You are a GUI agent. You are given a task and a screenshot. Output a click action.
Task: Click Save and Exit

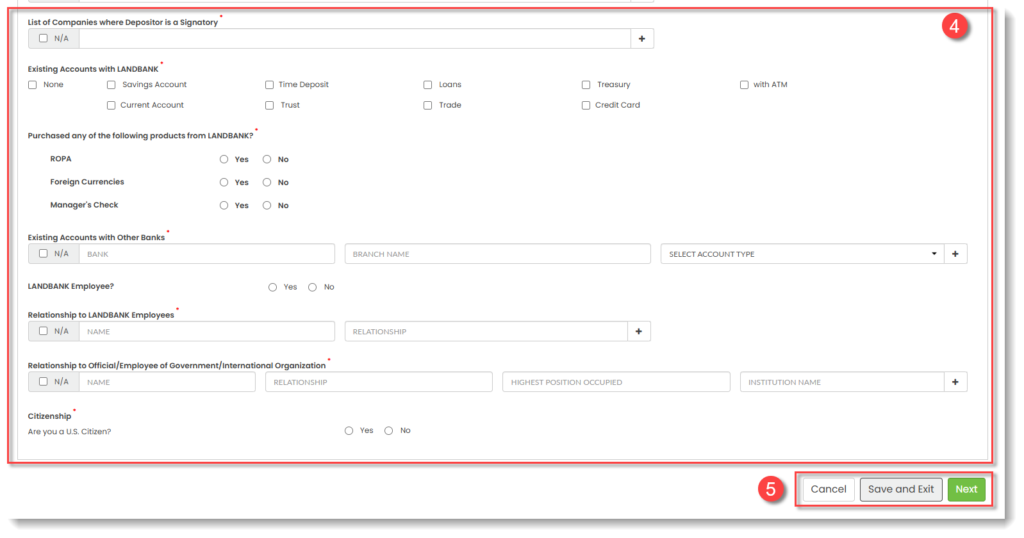pyautogui.click(x=901, y=489)
